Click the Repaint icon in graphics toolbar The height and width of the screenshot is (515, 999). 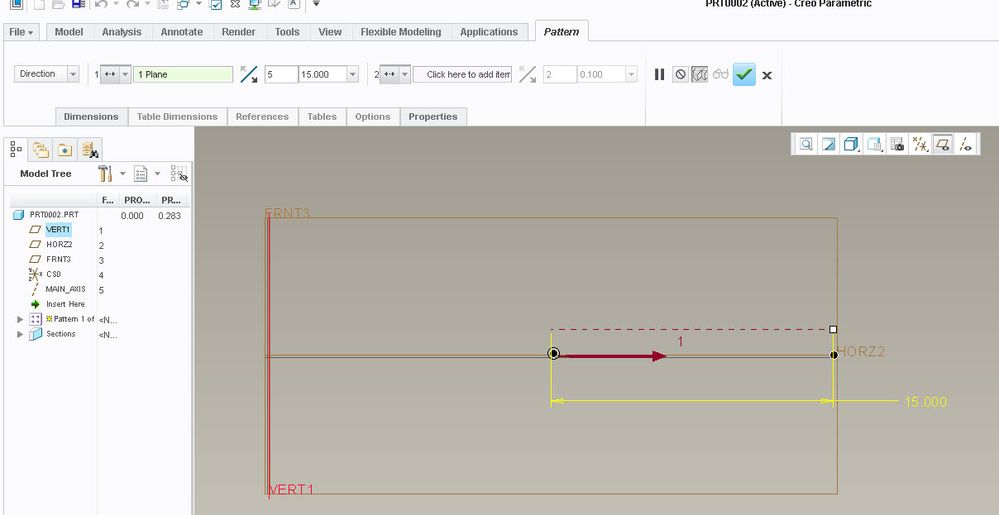pyautogui.click(x=828, y=145)
